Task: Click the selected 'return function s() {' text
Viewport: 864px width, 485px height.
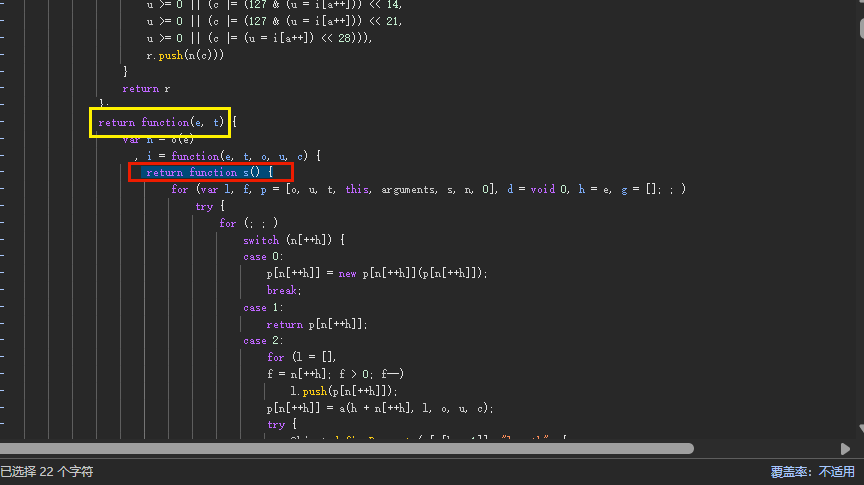Action: (209, 173)
